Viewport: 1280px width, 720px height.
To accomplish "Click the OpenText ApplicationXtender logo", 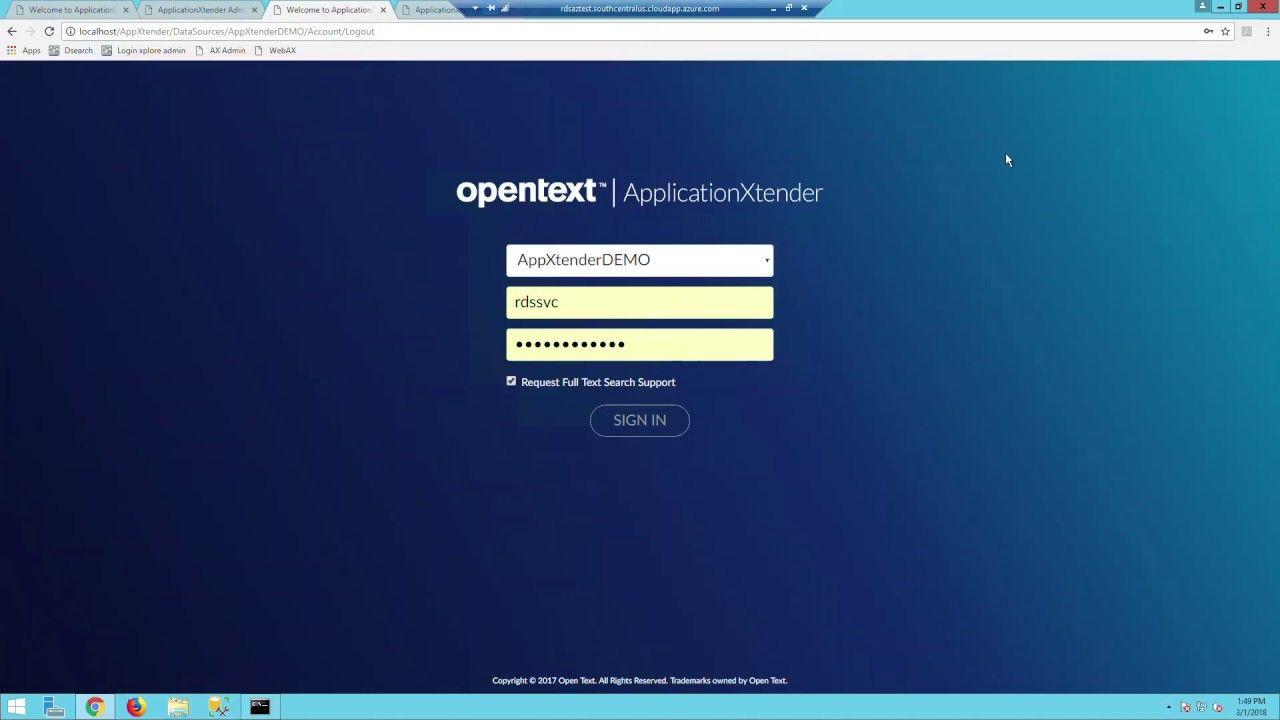I will 639,192.
